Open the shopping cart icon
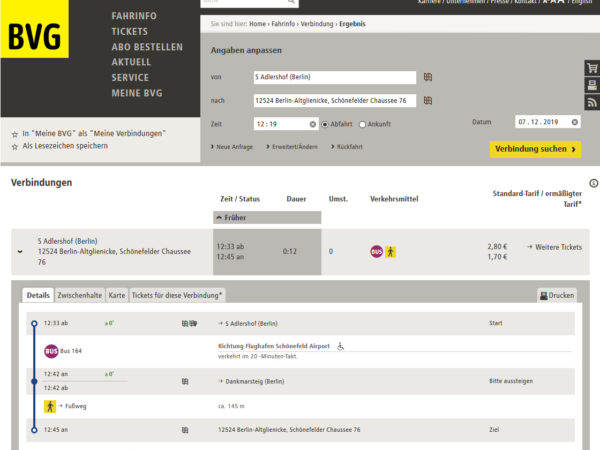 click(591, 68)
